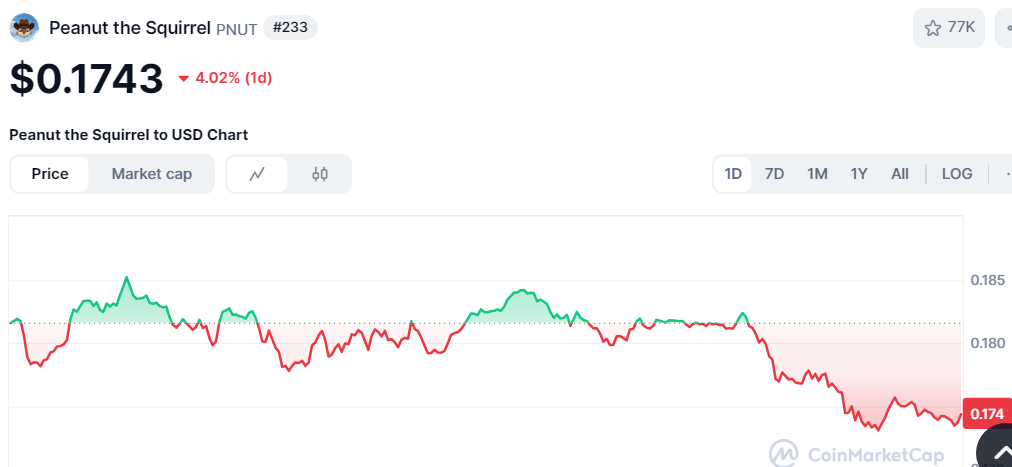Click the red 0.174 current price tag
Image resolution: width=1012 pixels, height=467 pixels.
(x=987, y=414)
